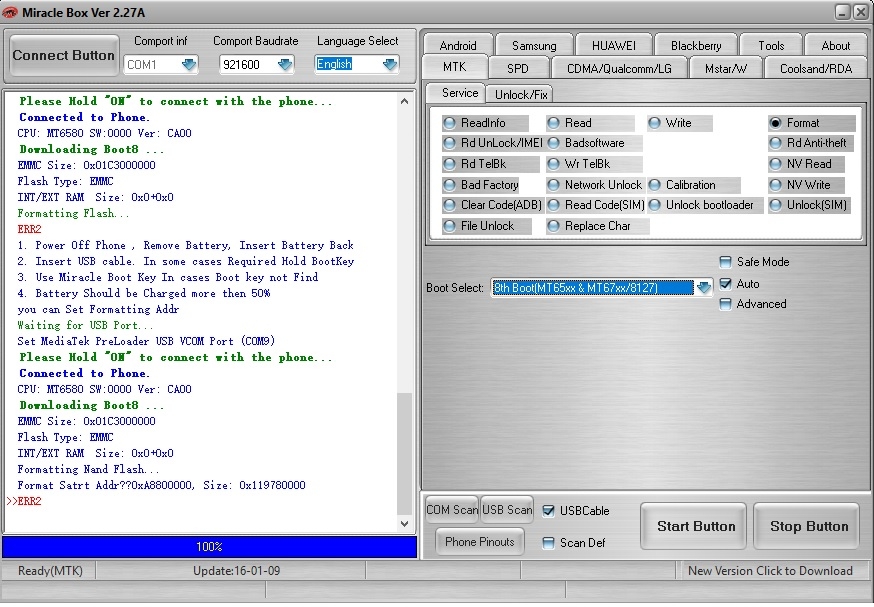
Task: Open the Comport inf dropdown arrow
Action: 189,65
